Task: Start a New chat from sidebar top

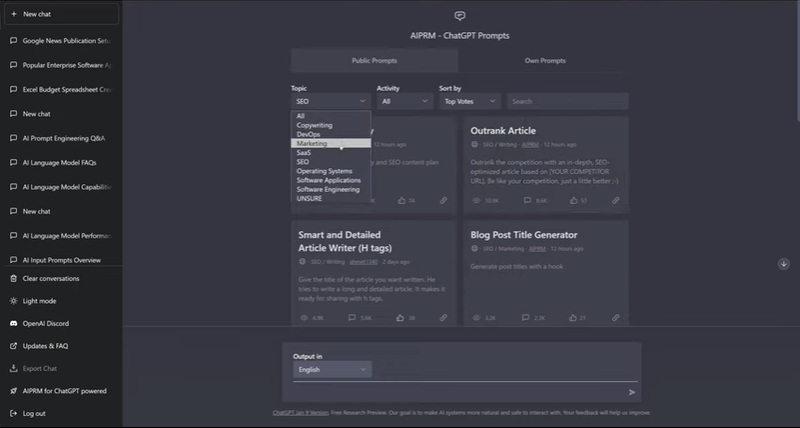Action: click(61, 14)
